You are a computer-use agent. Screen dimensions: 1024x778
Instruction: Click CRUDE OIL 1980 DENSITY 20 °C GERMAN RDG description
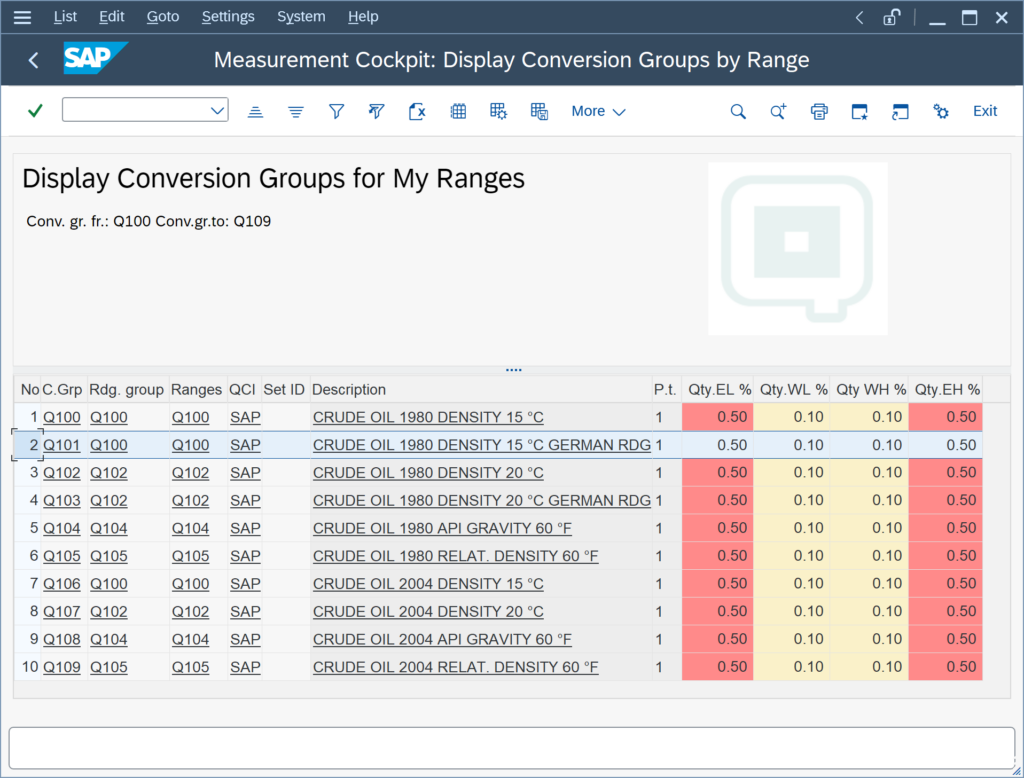pos(482,501)
